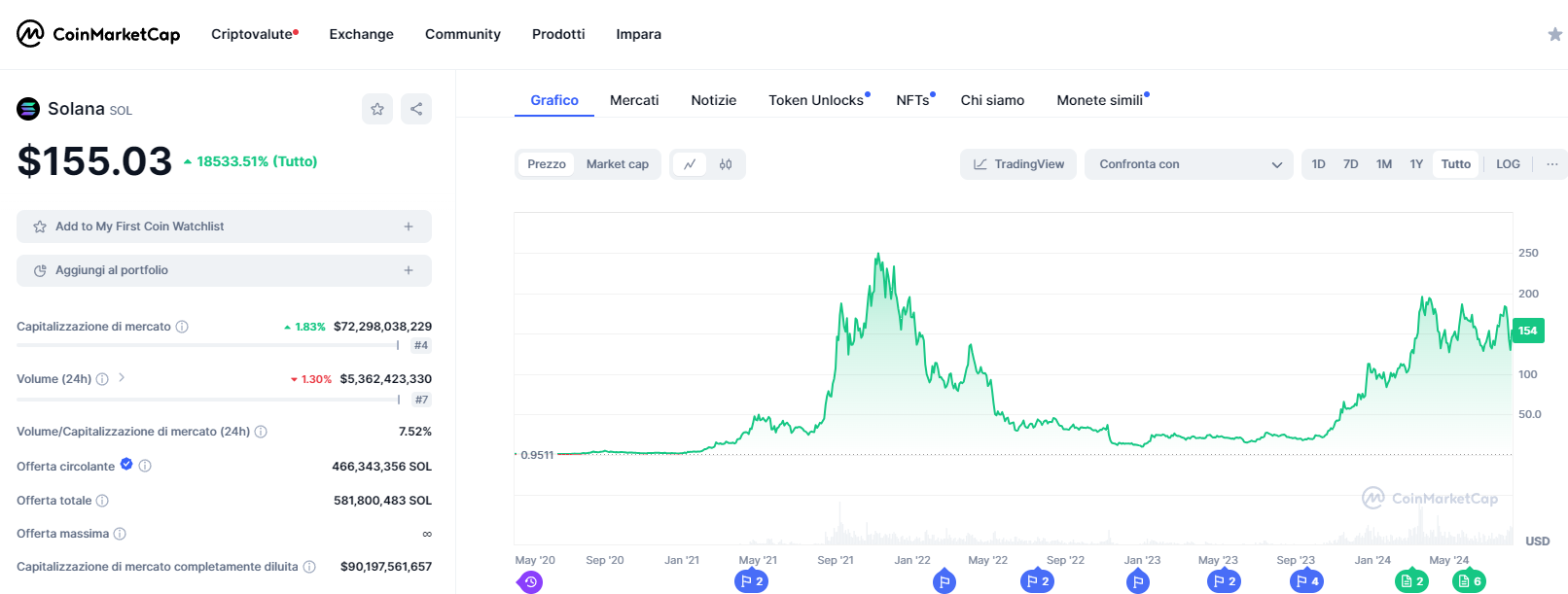Open the Mercati tab
Screen dimensions: 1568x594
[634, 100]
